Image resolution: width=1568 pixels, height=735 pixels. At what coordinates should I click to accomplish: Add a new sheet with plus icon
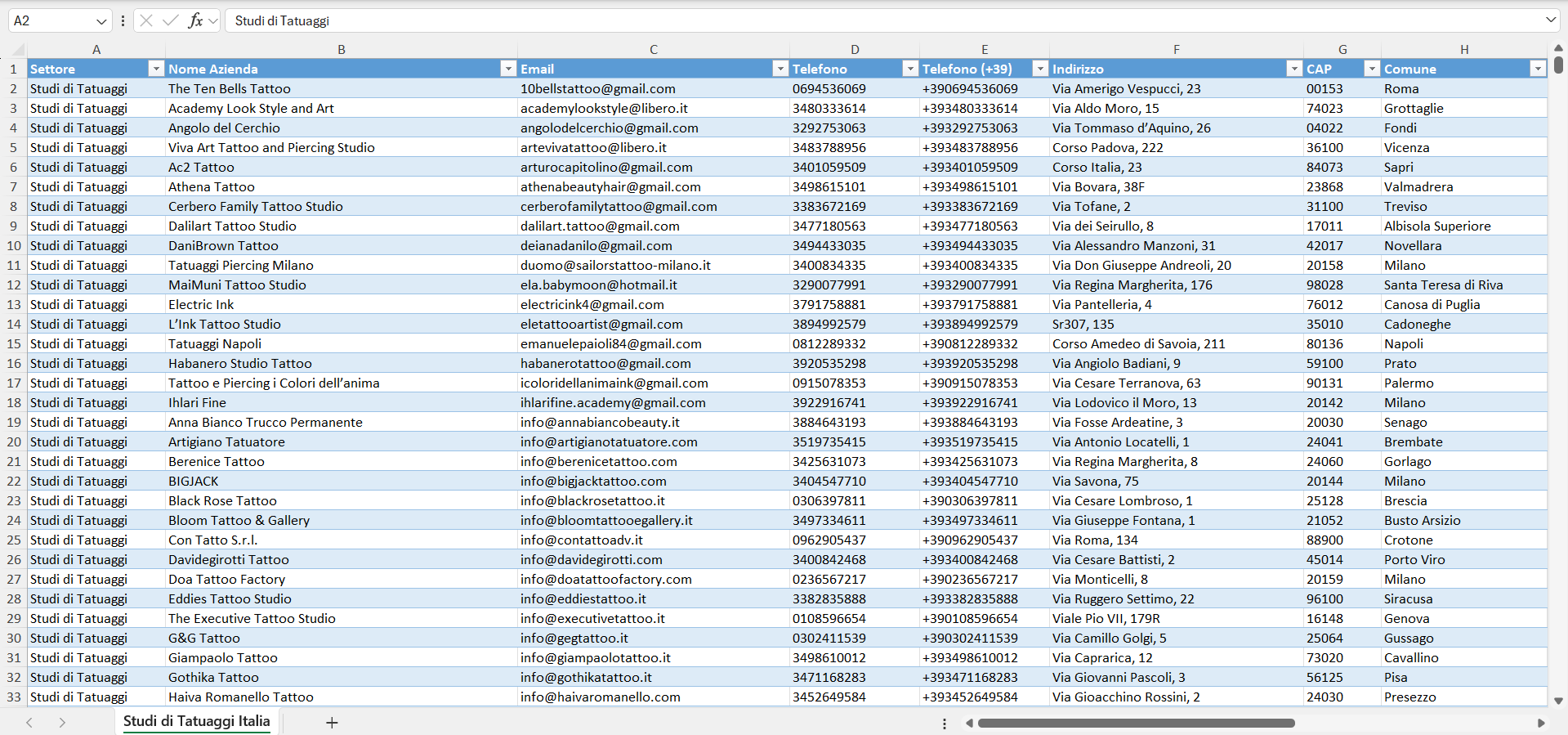(332, 723)
